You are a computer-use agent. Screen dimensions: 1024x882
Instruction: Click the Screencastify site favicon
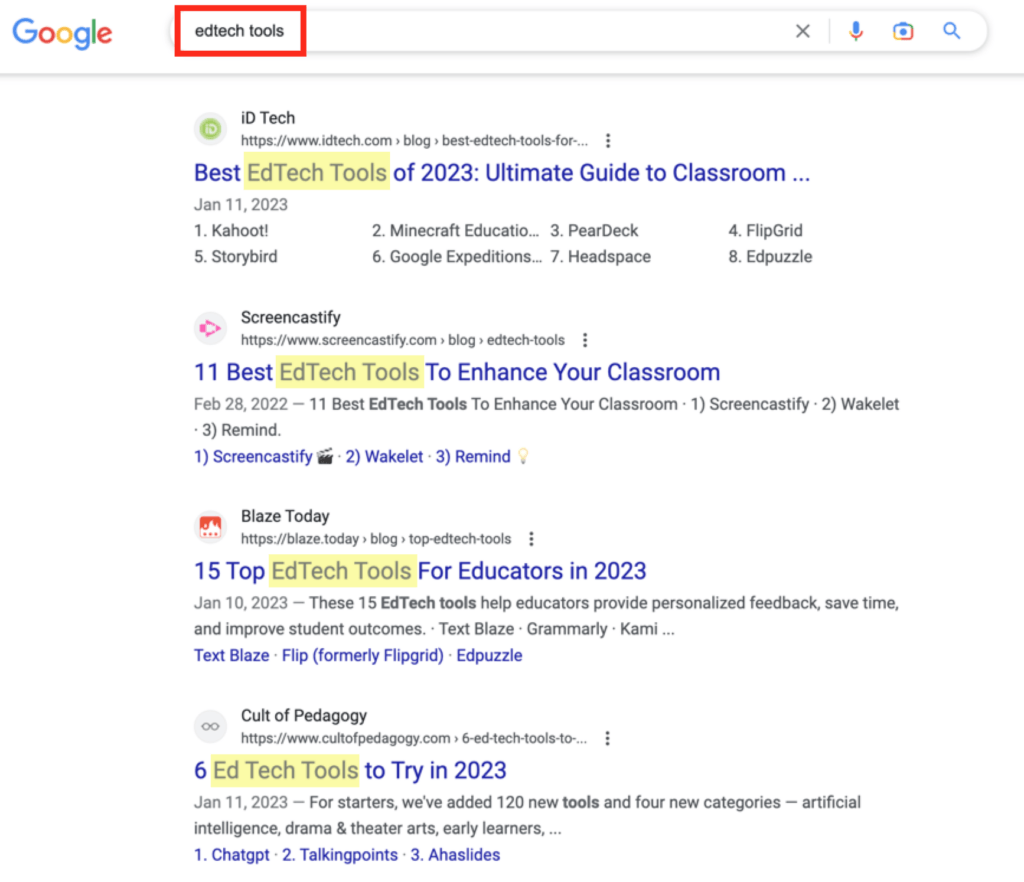pos(210,328)
